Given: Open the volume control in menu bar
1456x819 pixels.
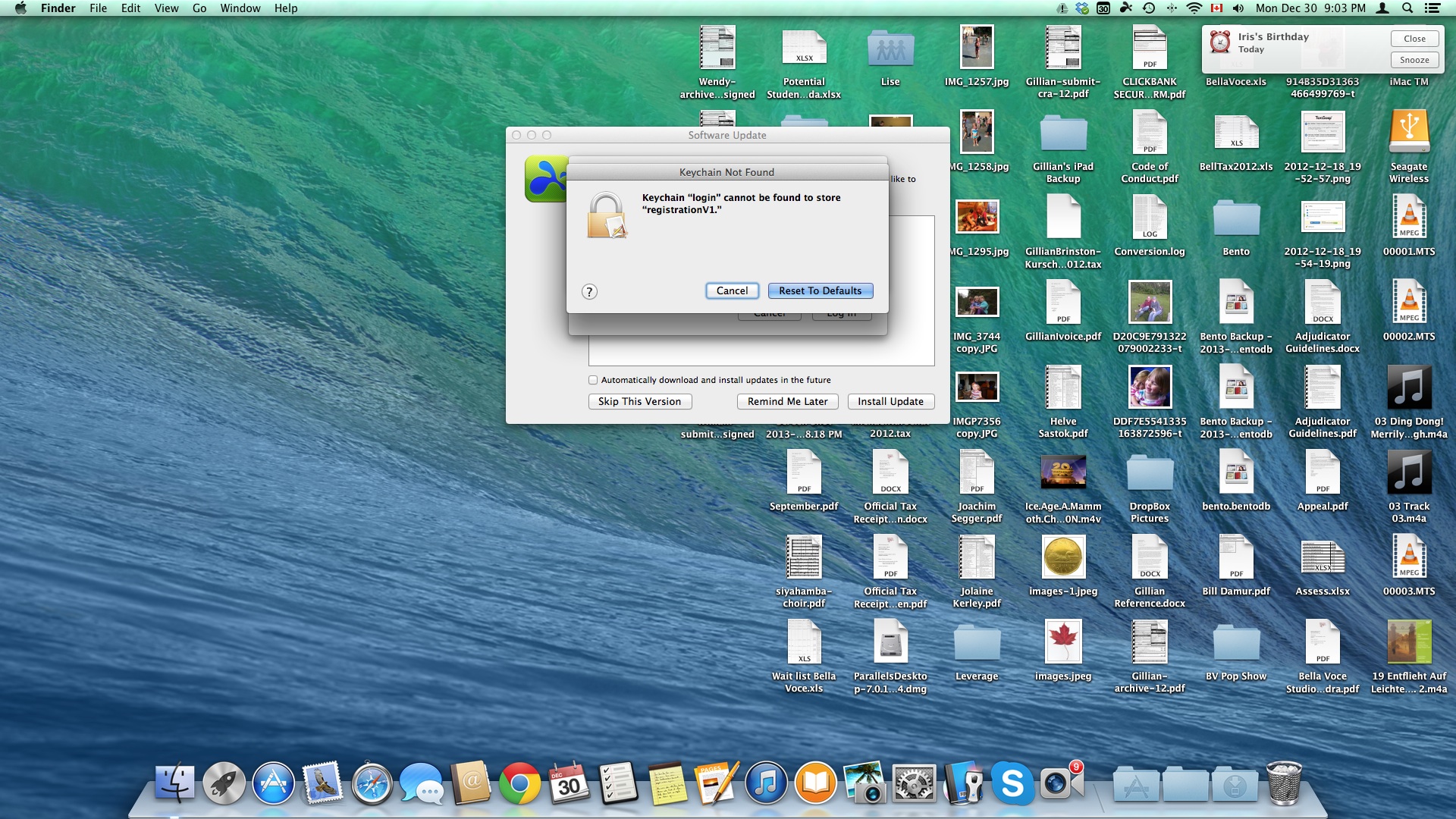Looking at the screenshot, I should click(x=1238, y=8).
